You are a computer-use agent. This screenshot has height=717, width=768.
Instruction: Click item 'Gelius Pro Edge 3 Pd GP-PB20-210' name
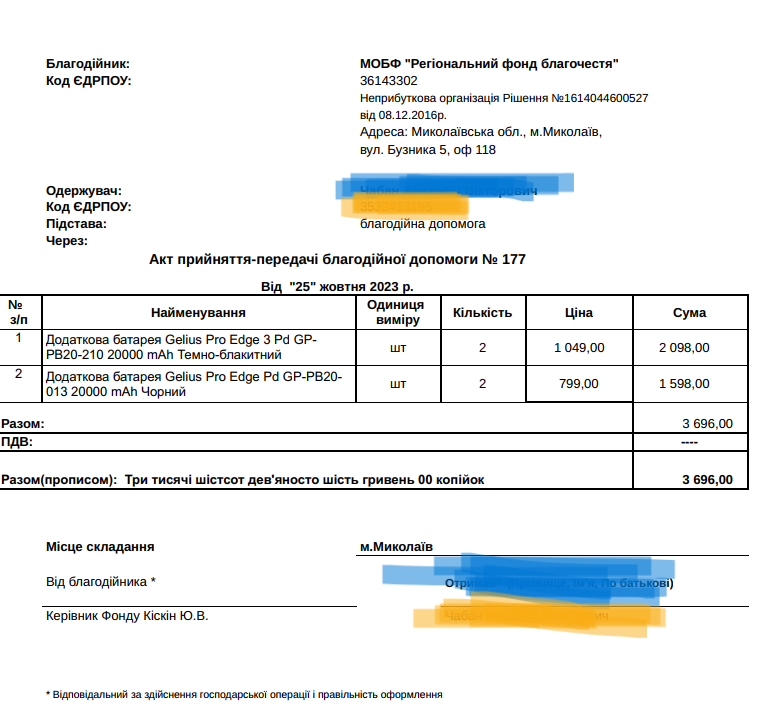coord(182,347)
